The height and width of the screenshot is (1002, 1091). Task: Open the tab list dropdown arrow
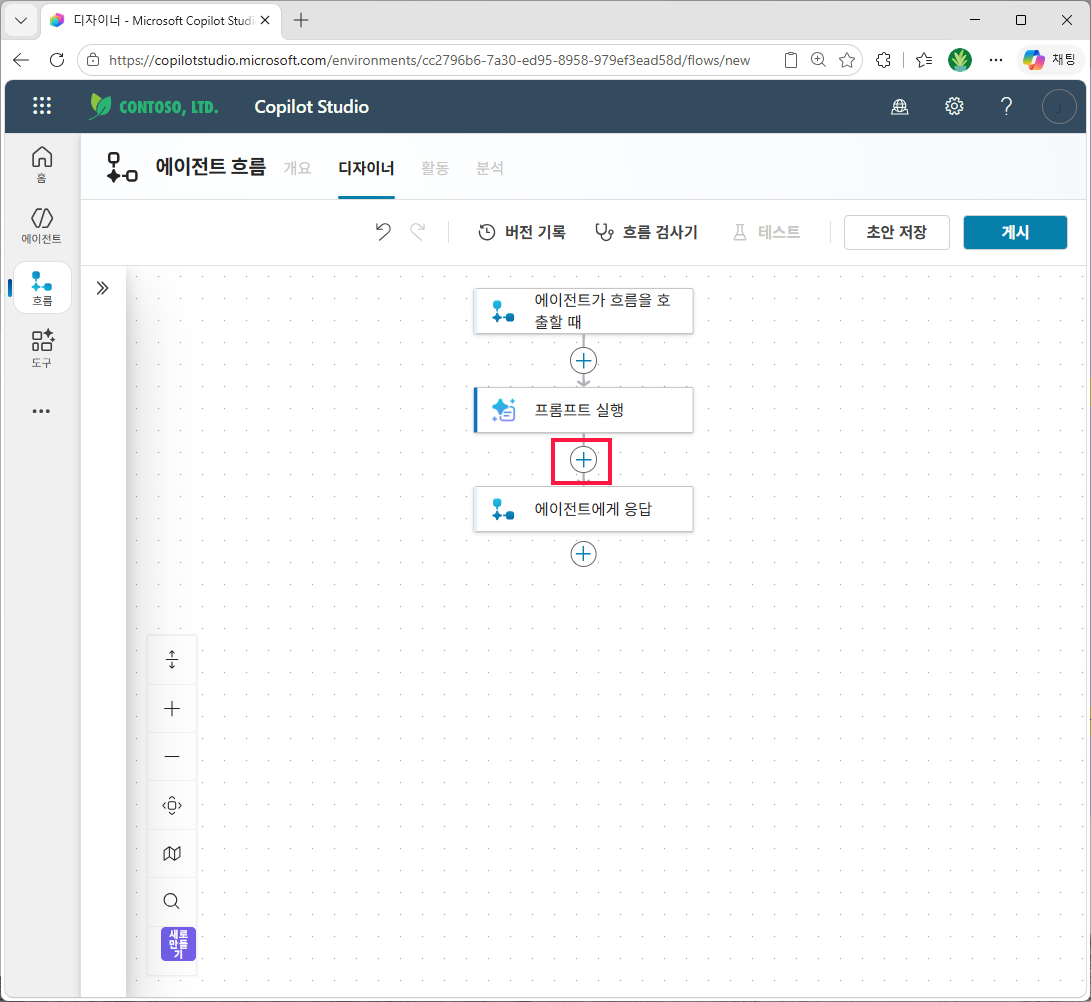coord(21,20)
